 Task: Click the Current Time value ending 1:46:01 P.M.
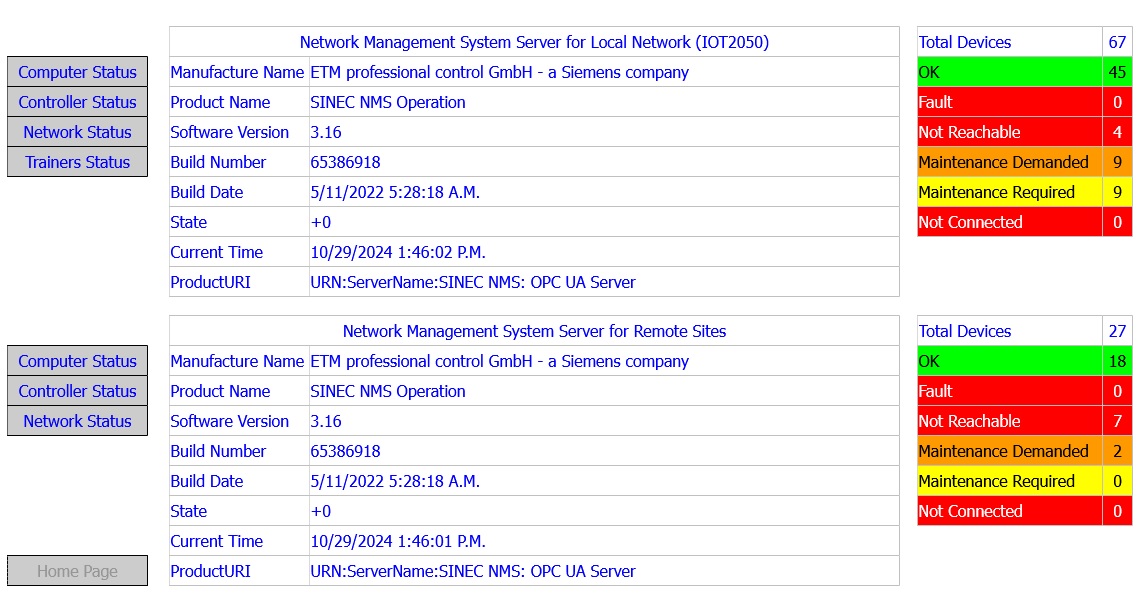coord(398,541)
